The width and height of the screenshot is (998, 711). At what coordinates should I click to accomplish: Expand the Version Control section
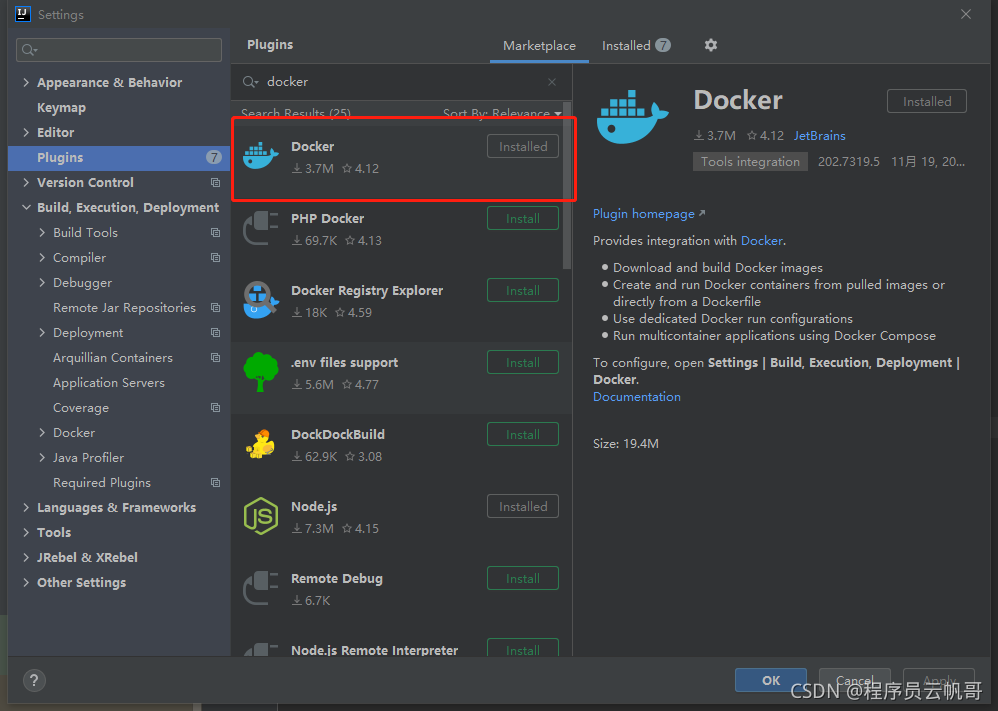[x=26, y=183]
